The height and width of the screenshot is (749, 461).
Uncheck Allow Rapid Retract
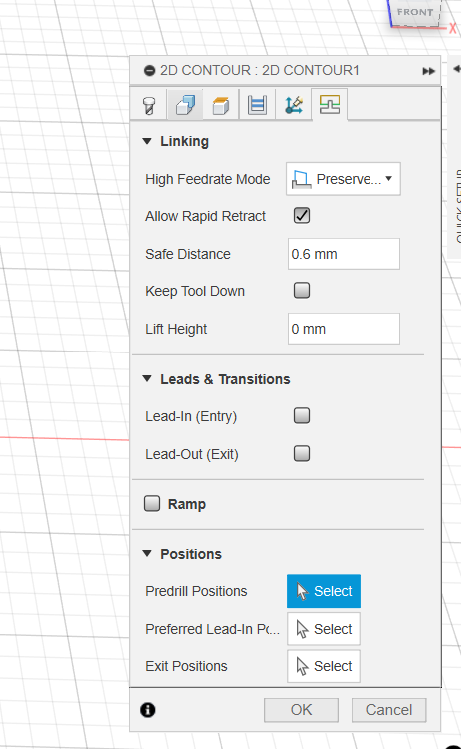tap(302, 215)
